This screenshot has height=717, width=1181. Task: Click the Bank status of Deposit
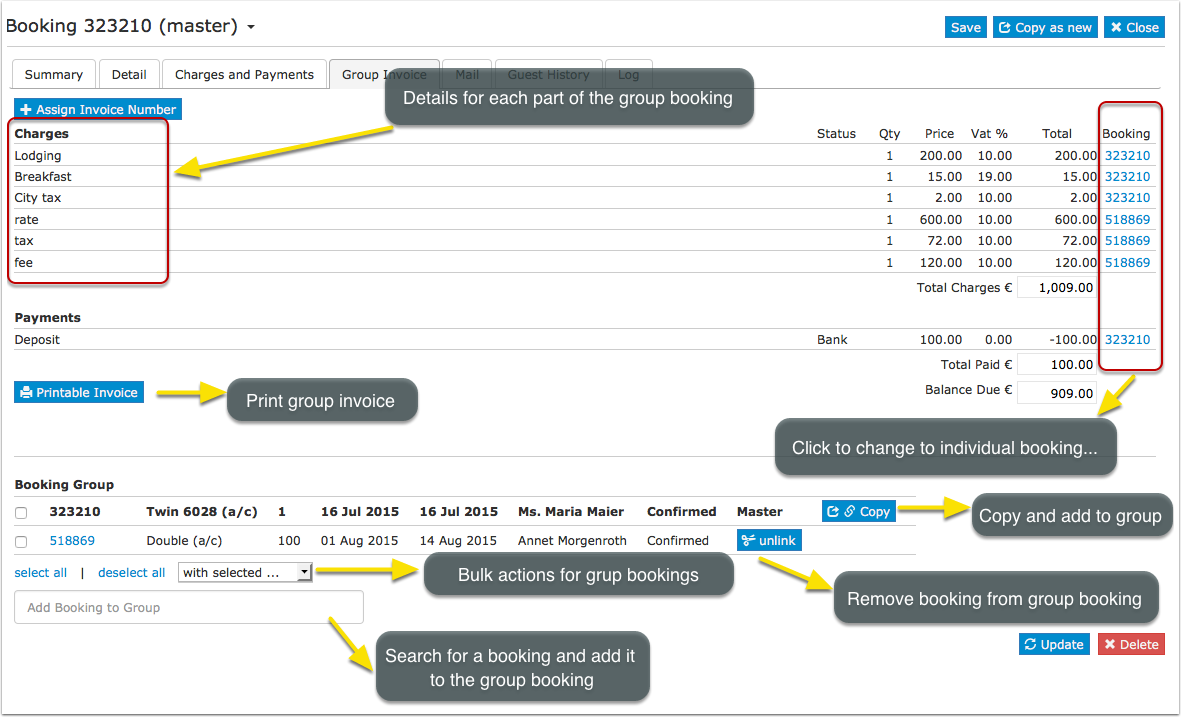pos(832,340)
